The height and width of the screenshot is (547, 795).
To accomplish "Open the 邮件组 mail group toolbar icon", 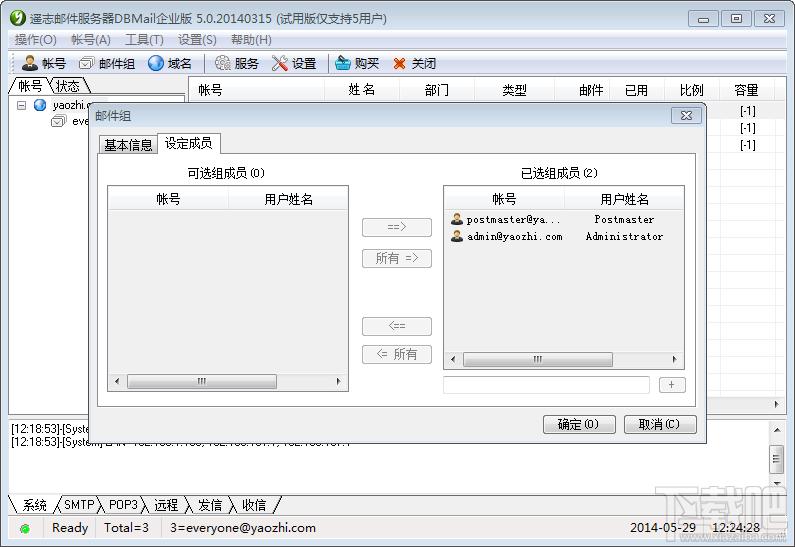I will point(86,63).
